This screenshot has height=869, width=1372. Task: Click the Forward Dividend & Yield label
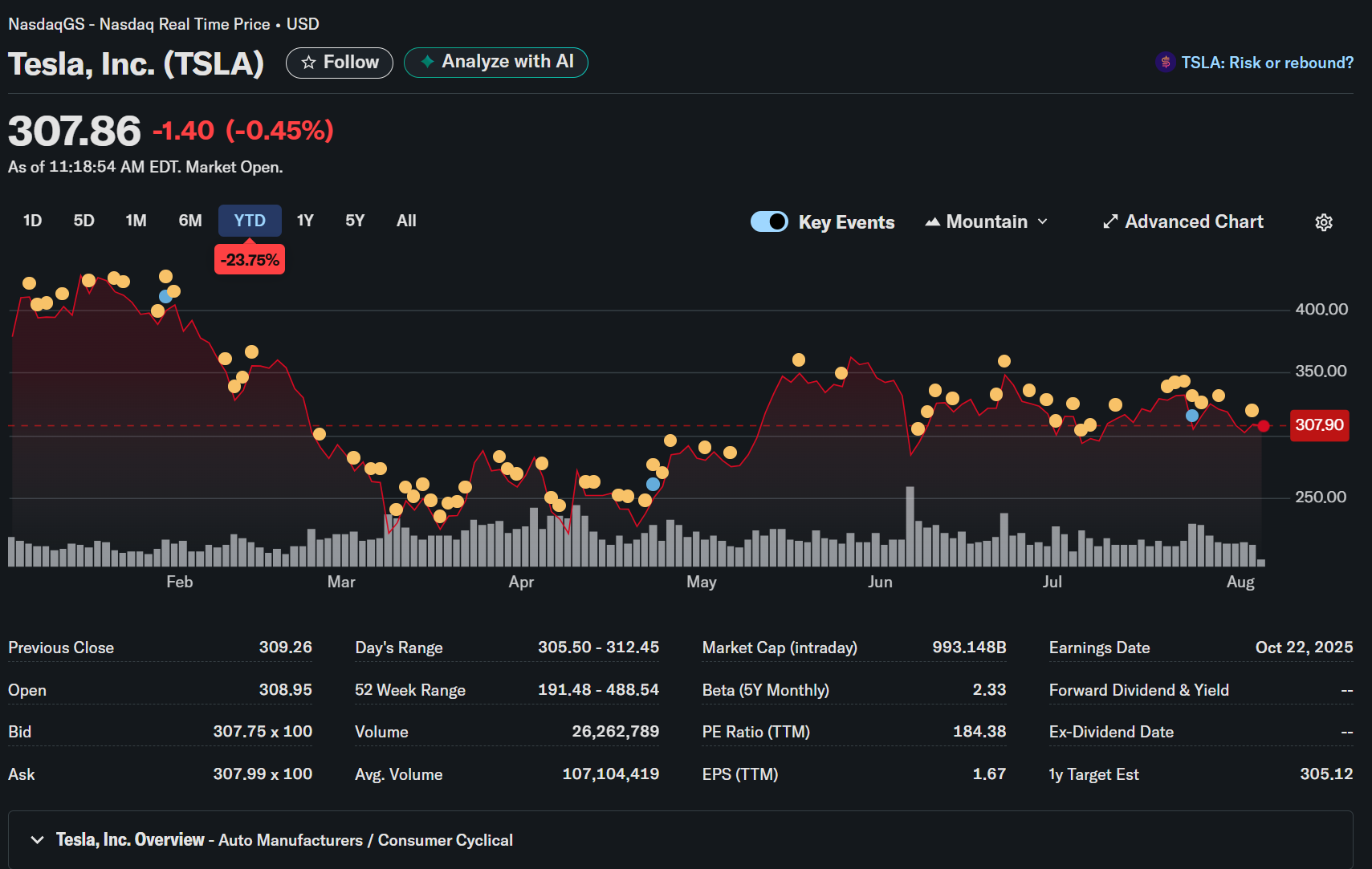point(1139,690)
